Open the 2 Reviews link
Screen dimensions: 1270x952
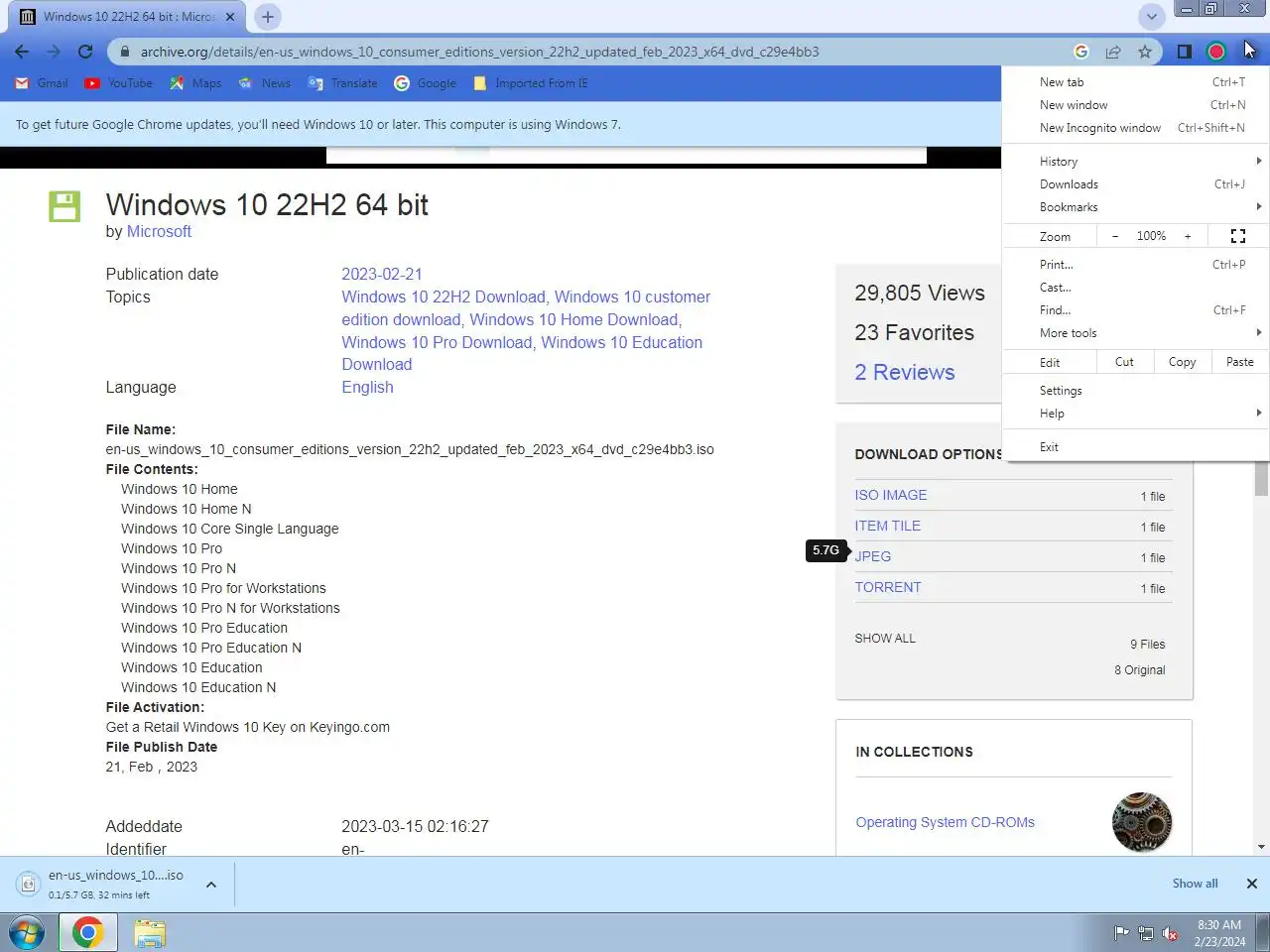[x=905, y=372]
